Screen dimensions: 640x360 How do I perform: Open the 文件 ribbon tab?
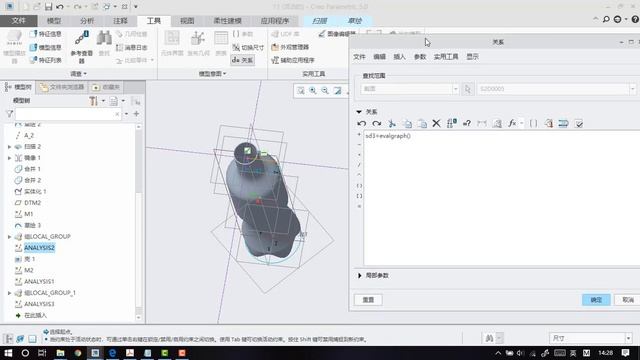coord(18,20)
